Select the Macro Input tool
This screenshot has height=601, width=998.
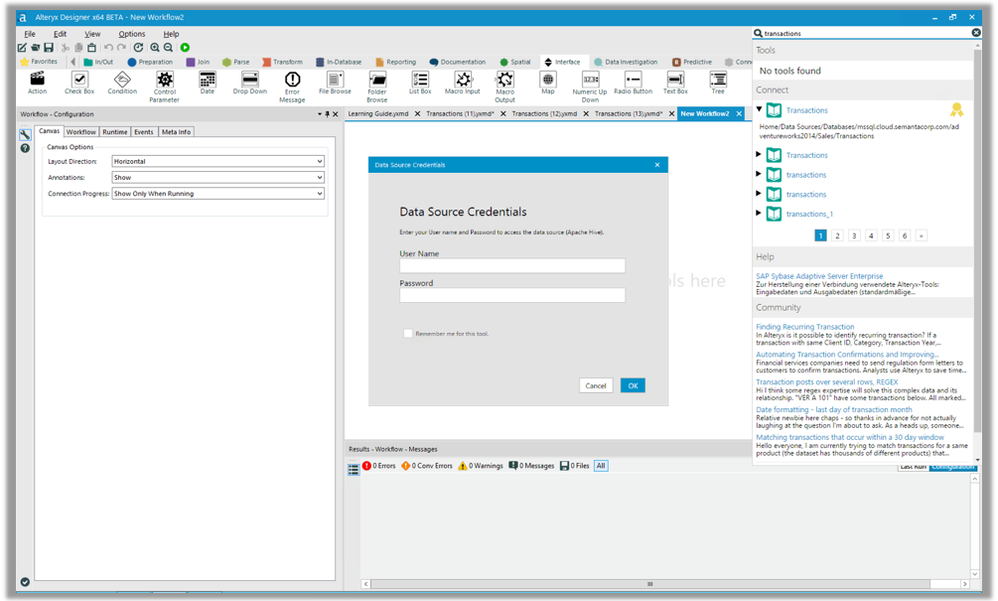tap(463, 82)
